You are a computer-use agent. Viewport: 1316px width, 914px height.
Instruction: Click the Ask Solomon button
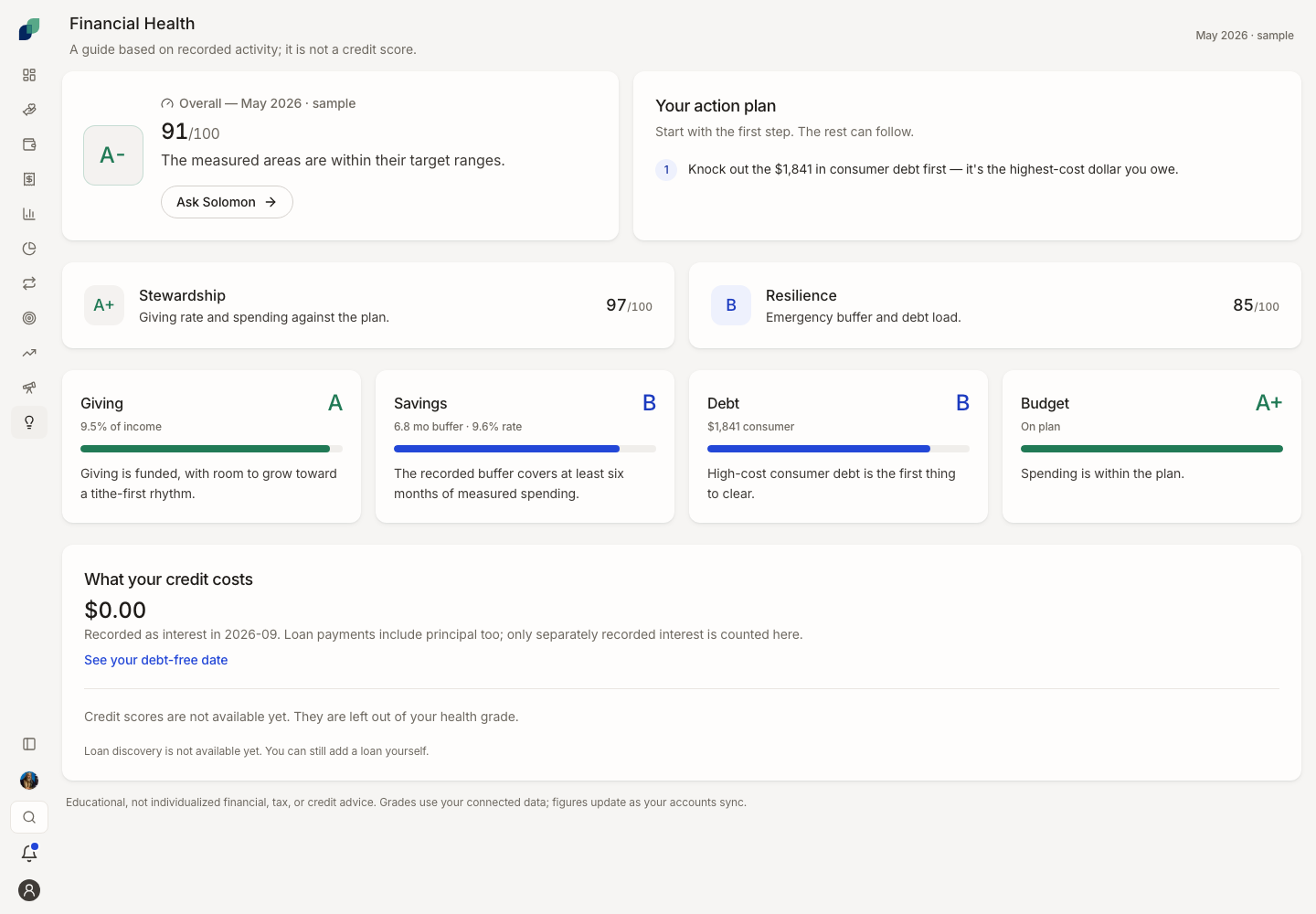tap(227, 202)
